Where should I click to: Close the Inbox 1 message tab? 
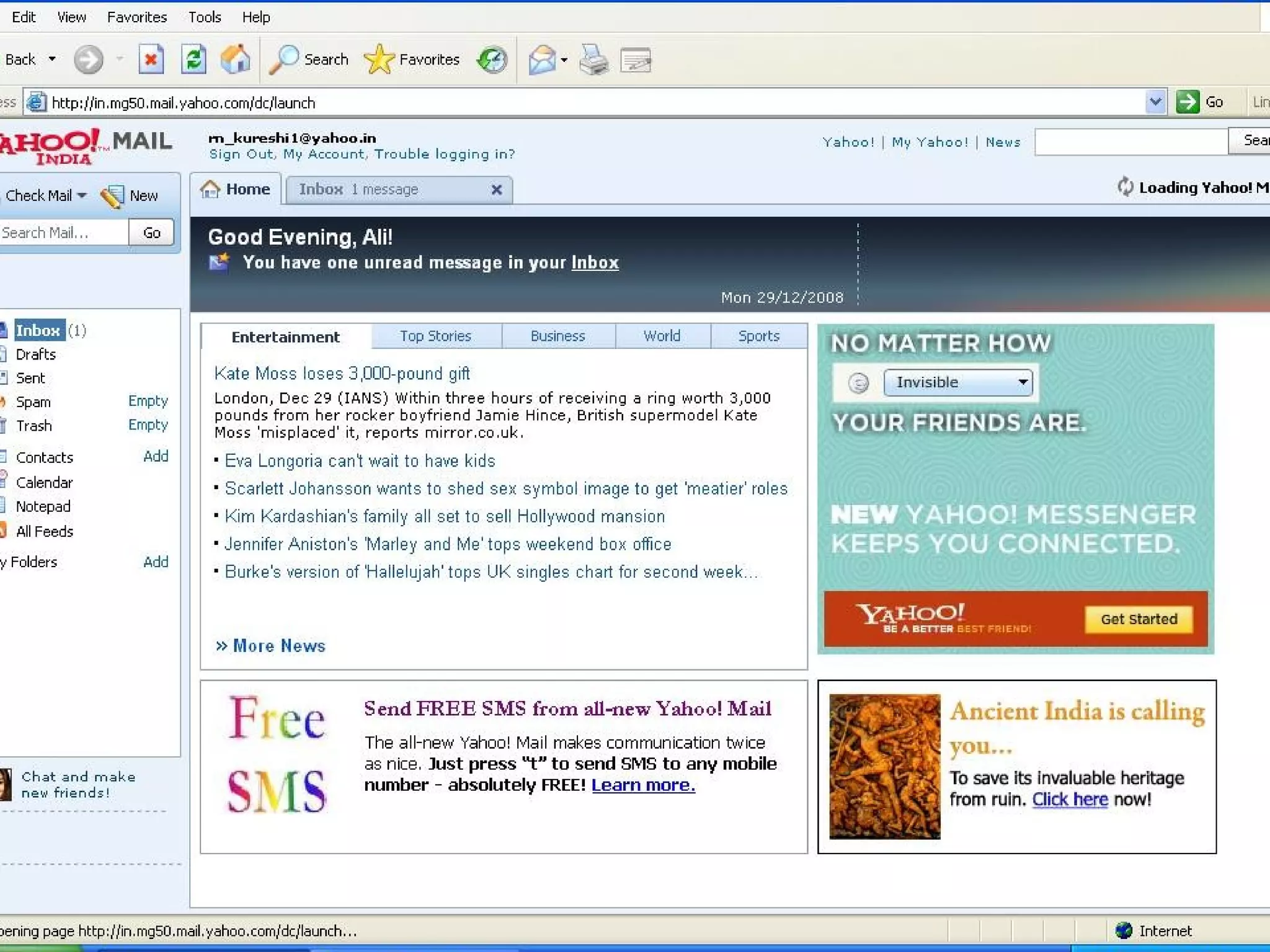496,190
